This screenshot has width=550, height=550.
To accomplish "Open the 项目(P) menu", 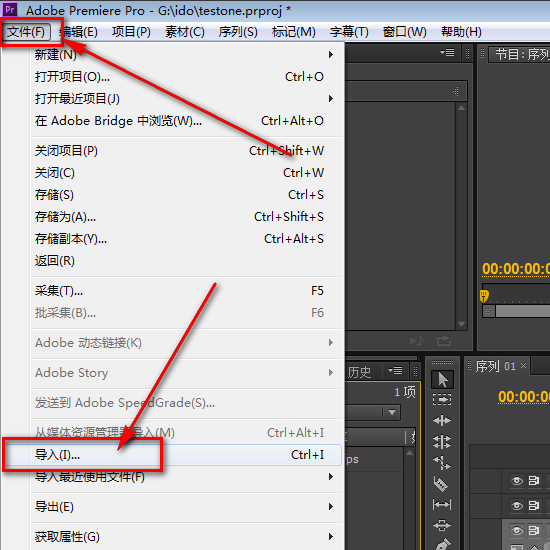I will (x=131, y=32).
